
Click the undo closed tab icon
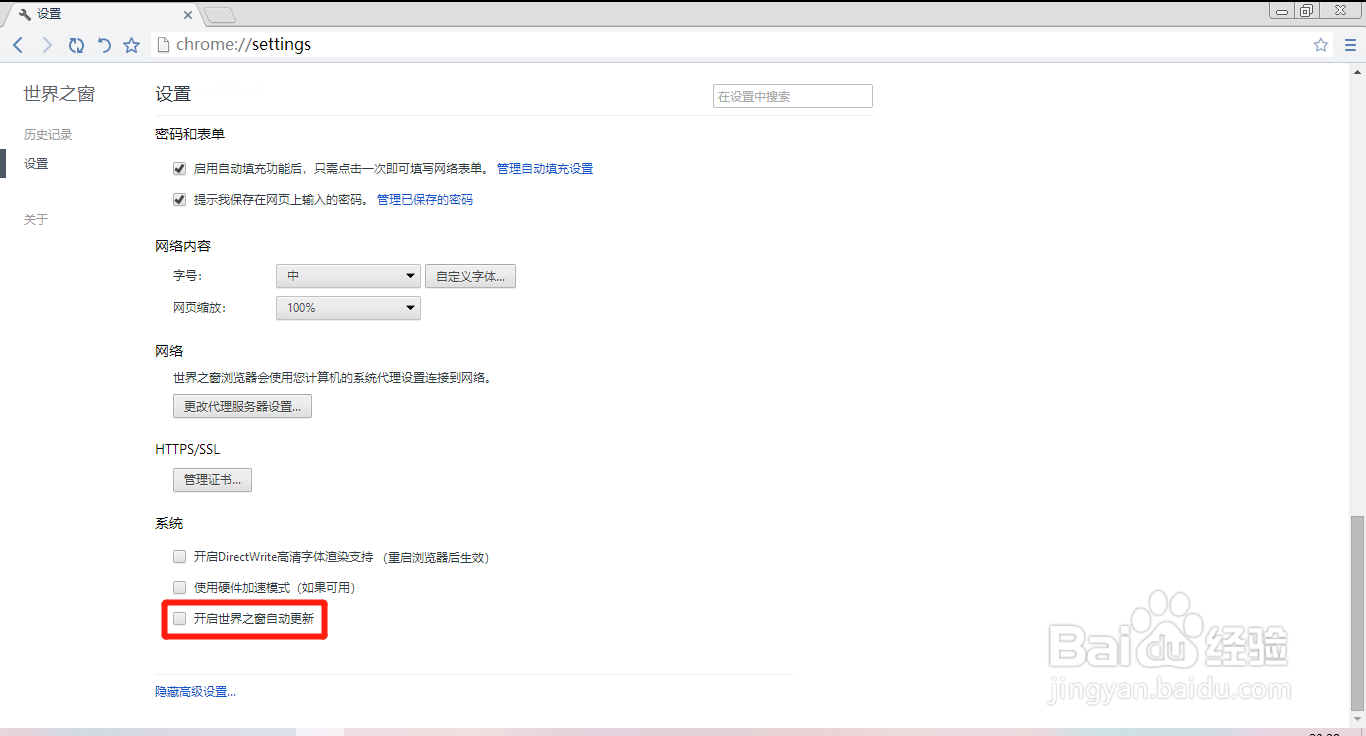104,45
